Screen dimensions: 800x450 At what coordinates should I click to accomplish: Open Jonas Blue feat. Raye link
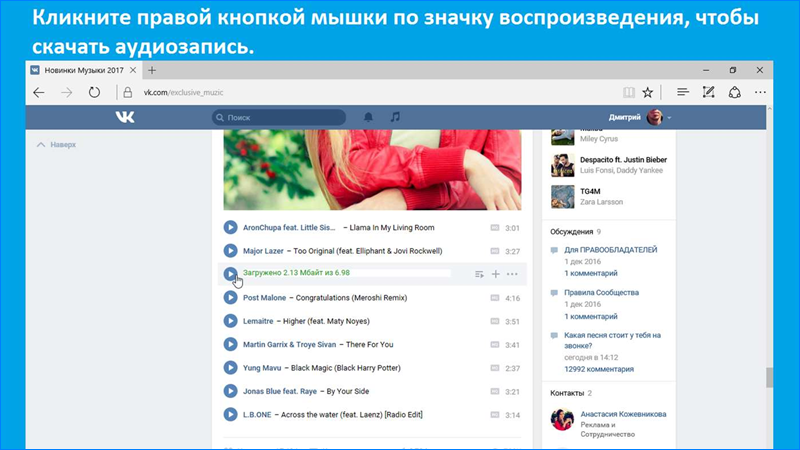pos(280,391)
